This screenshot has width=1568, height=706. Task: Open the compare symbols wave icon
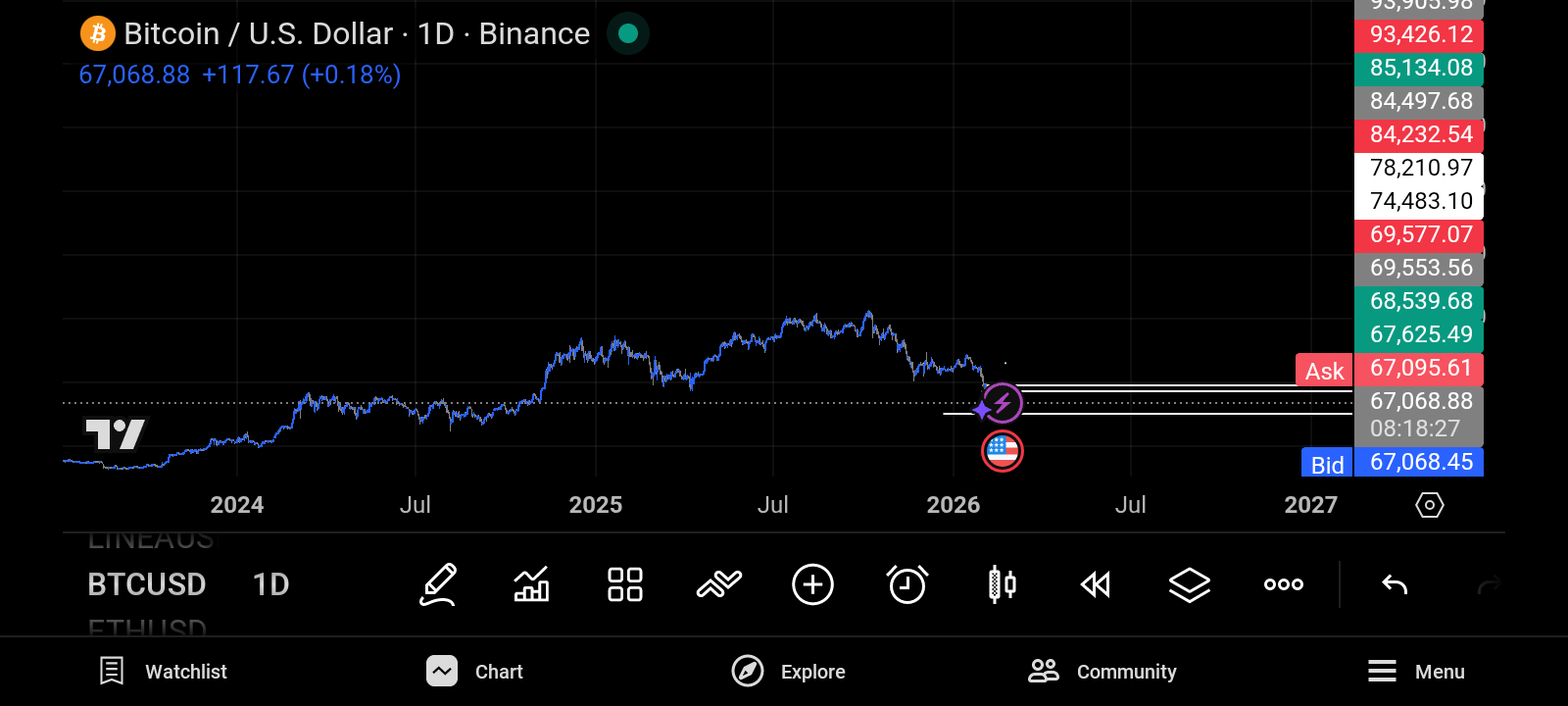coord(718,585)
